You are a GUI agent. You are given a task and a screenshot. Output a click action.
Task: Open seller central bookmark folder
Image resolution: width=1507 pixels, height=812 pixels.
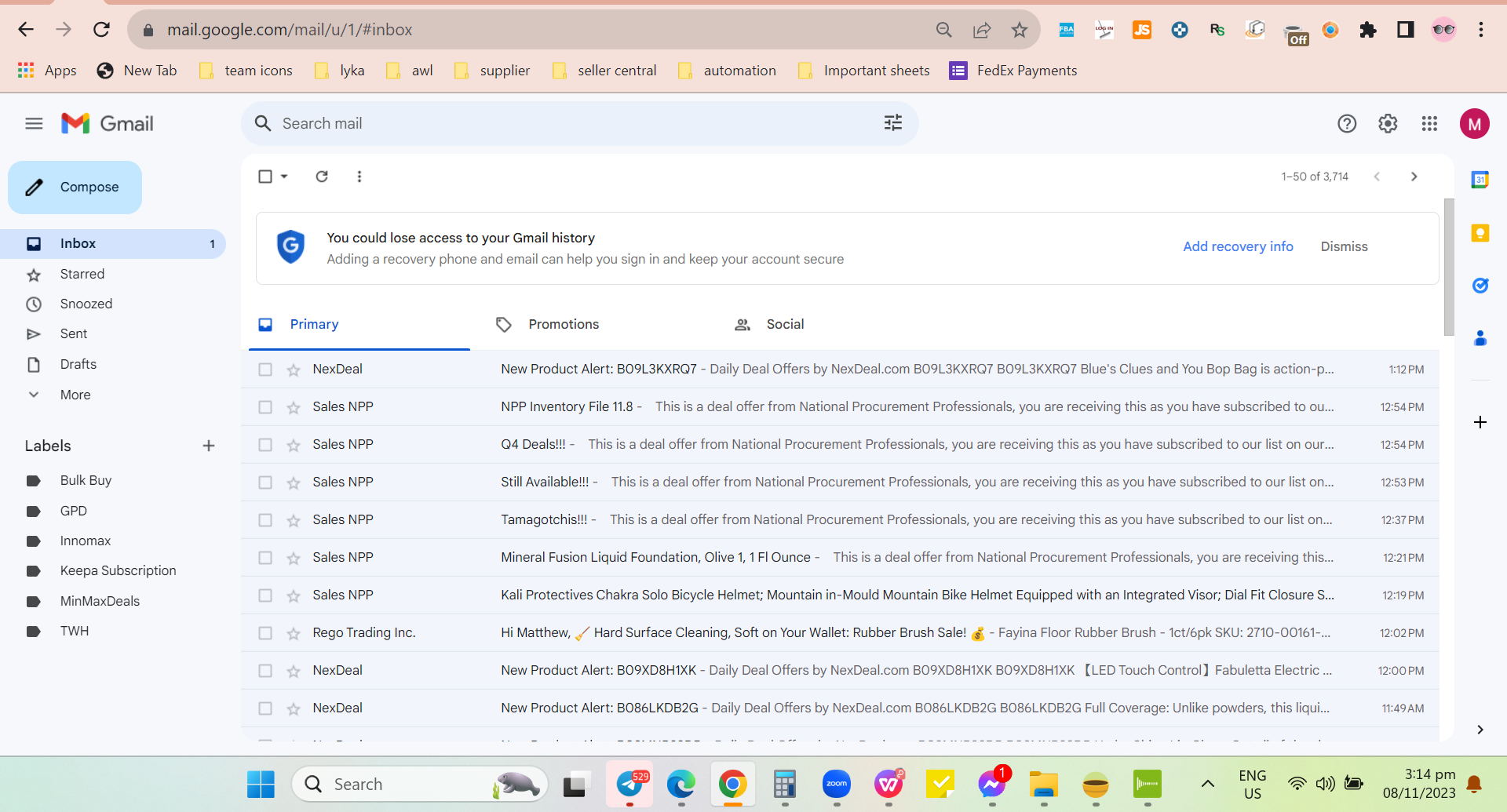(604, 71)
